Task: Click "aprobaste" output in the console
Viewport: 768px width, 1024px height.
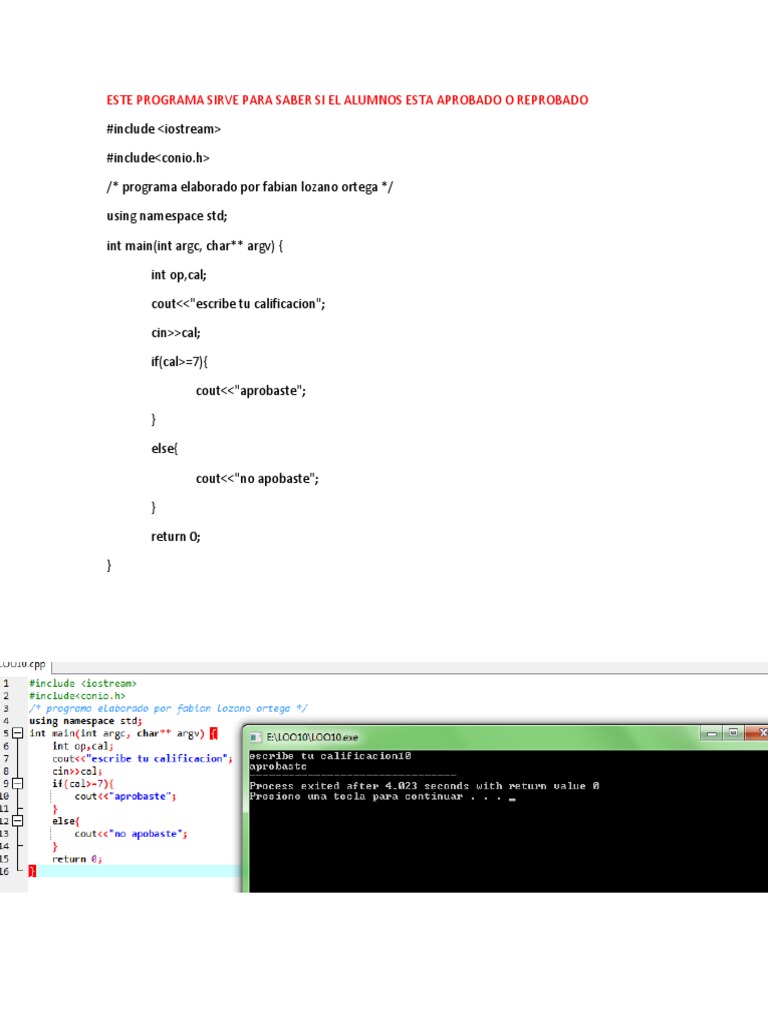Action: [278, 766]
